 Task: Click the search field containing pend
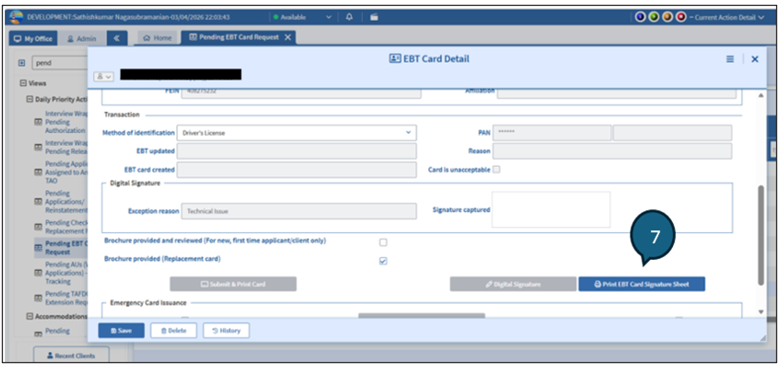60,64
